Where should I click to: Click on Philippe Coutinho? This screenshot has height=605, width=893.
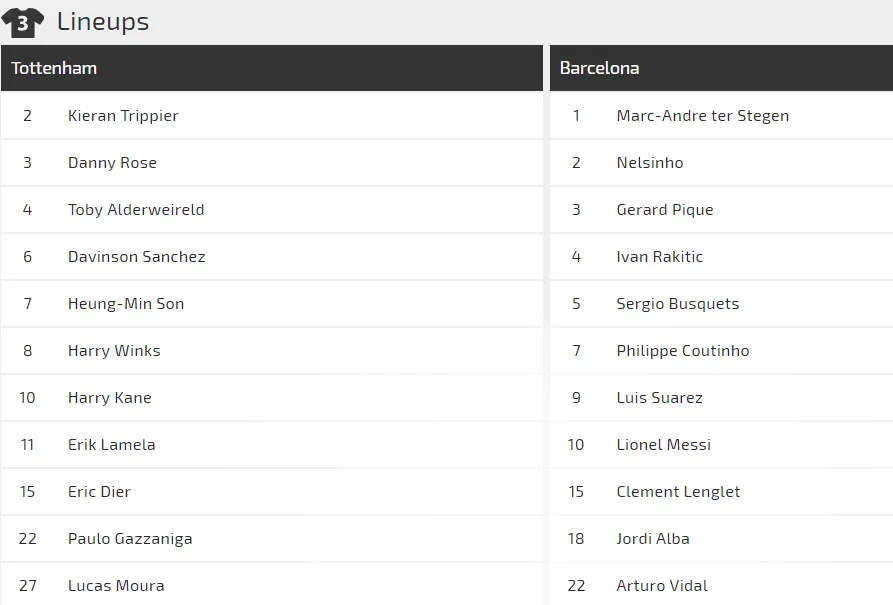682,351
